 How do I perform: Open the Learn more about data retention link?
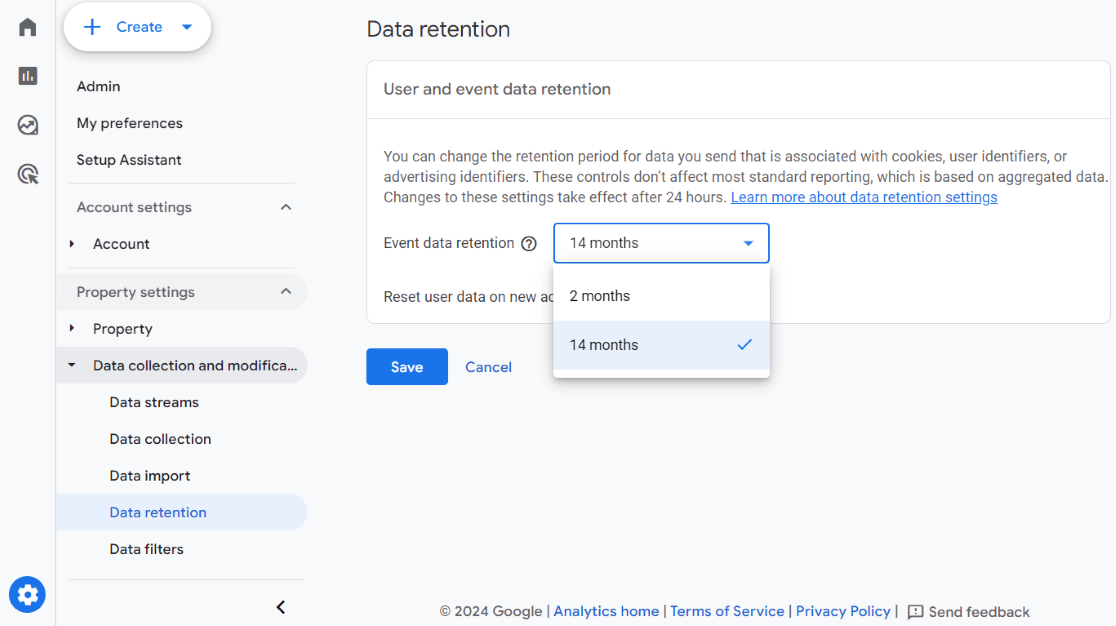click(x=863, y=197)
